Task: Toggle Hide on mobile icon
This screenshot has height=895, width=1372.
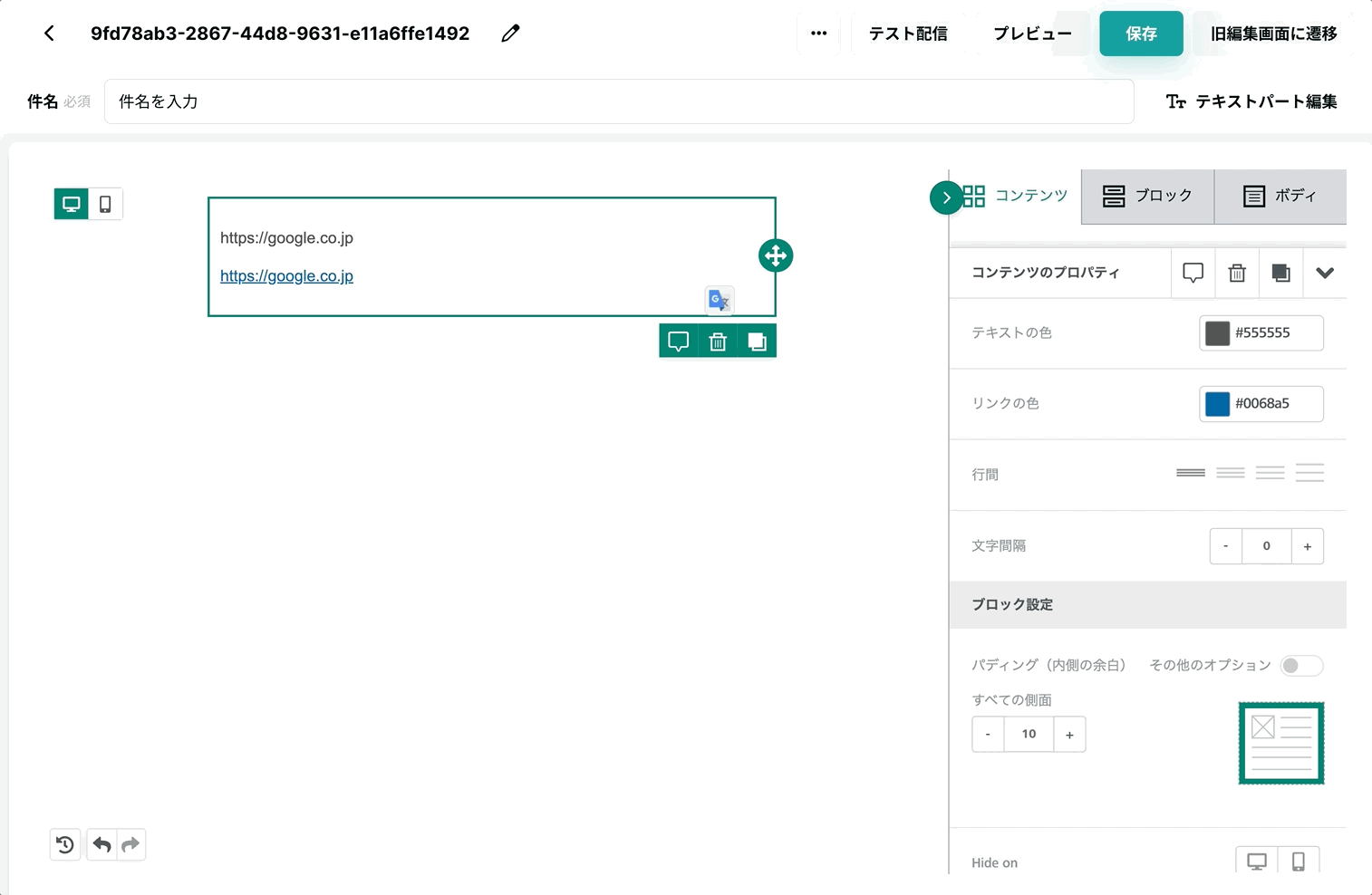Action: (x=1299, y=861)
